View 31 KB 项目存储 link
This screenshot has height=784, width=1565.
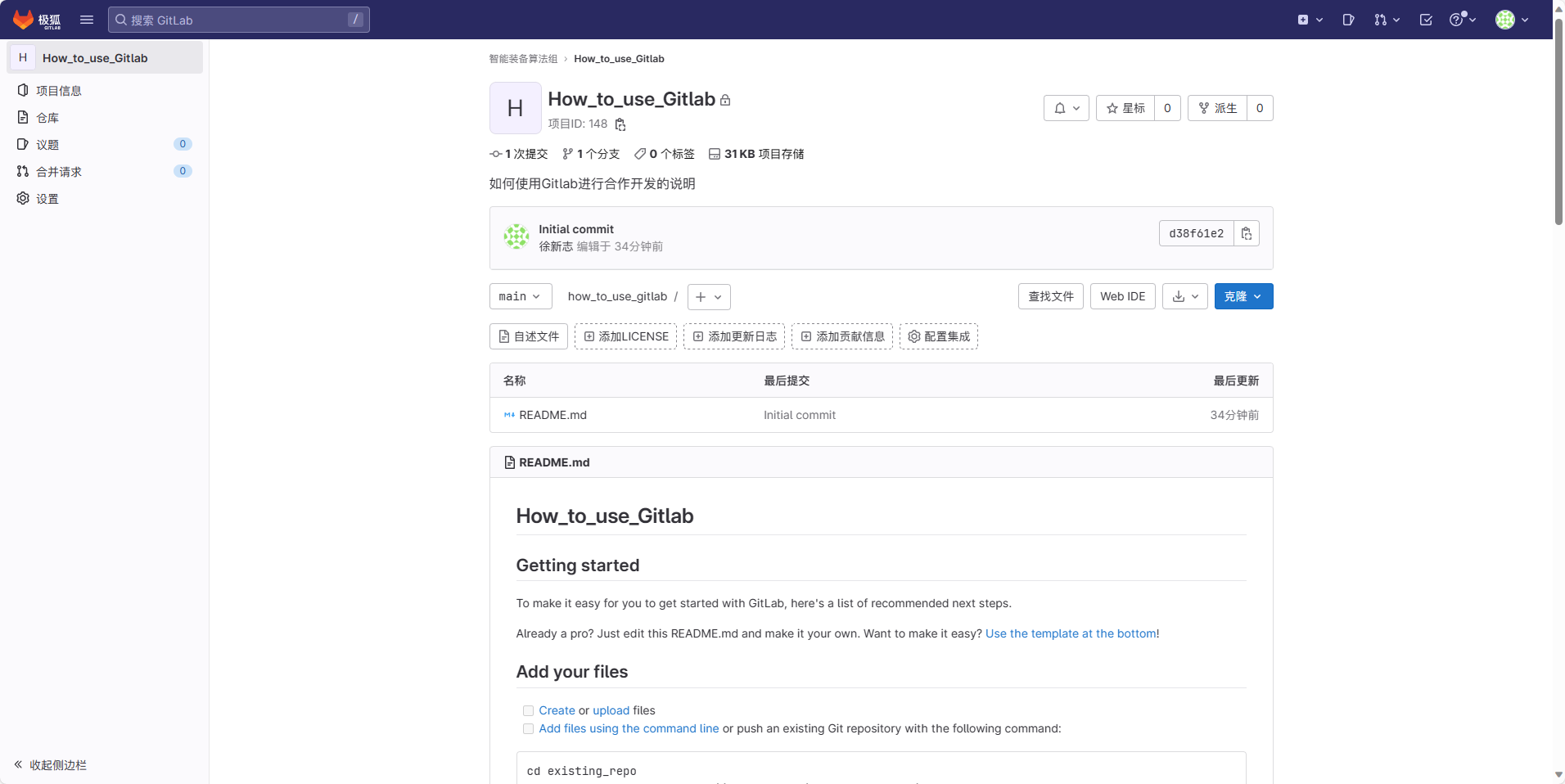pyautogui.click(x=756, y=154)
